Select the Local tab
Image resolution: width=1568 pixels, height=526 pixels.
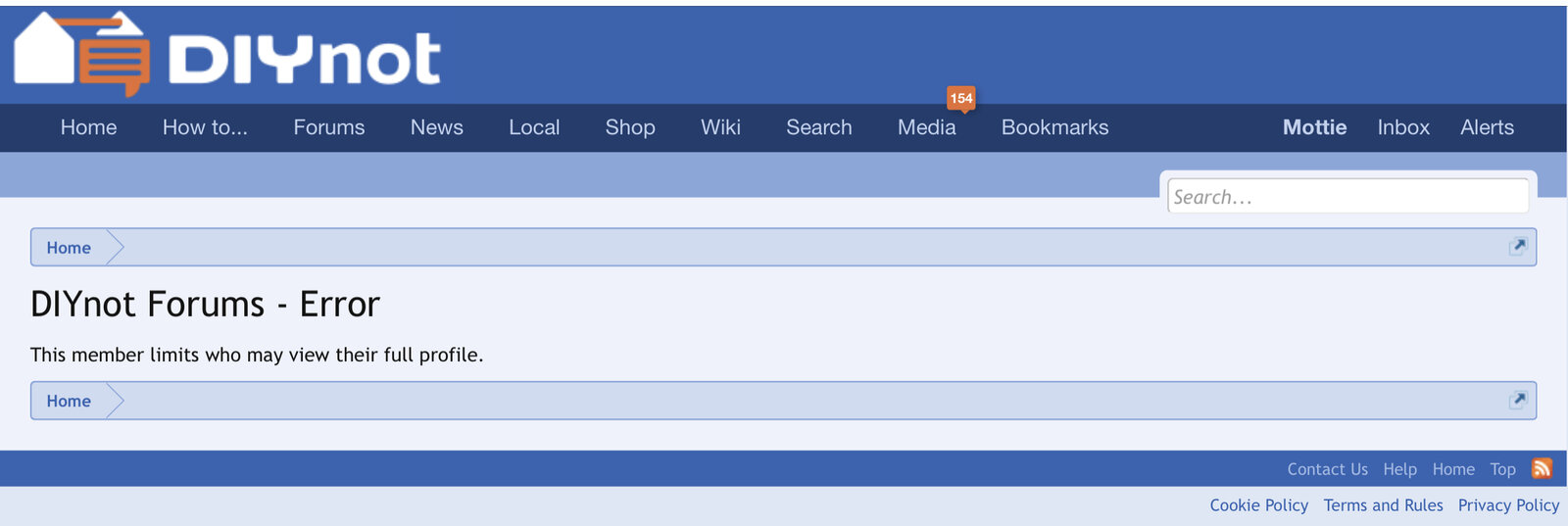point(534,127)
